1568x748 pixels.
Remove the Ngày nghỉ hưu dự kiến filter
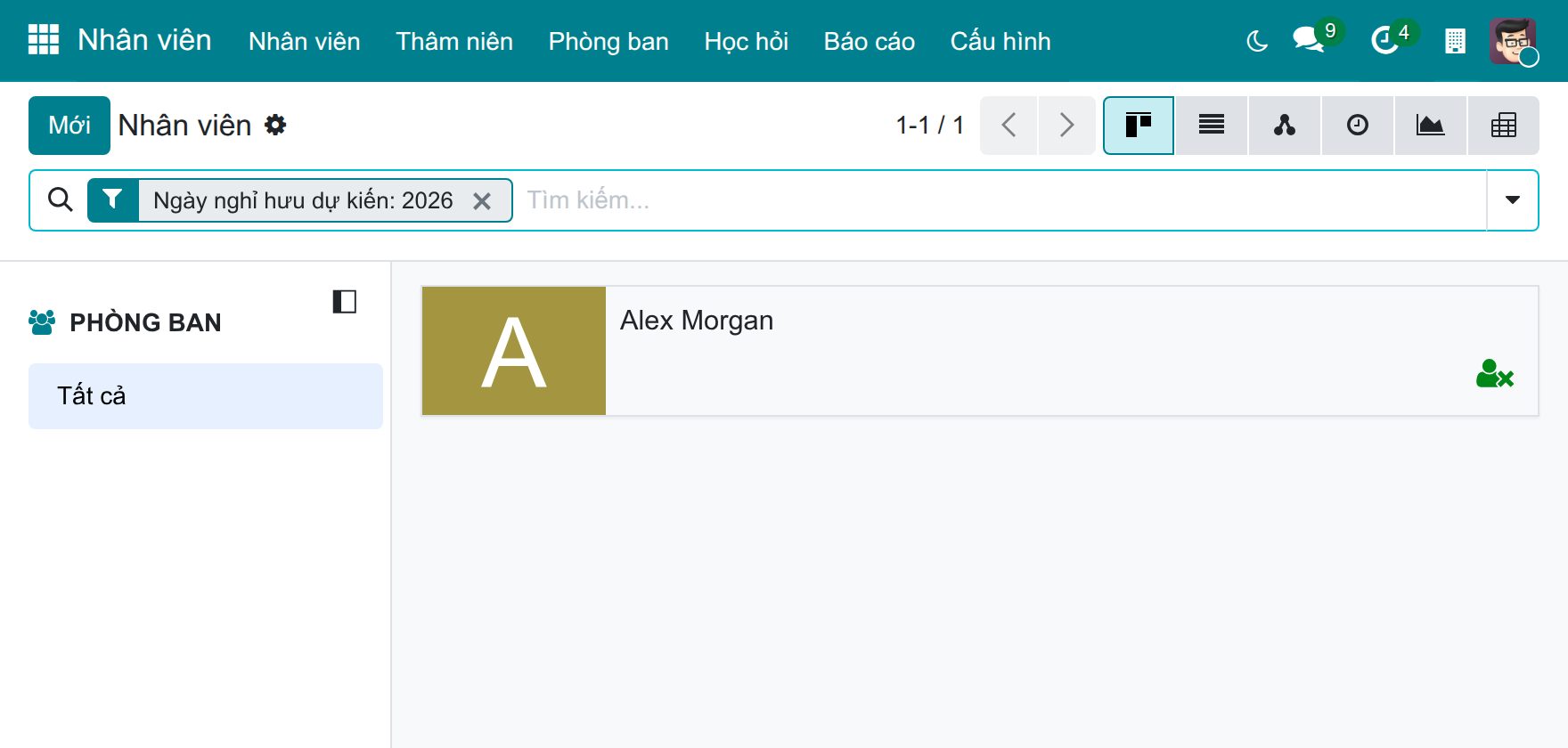482,201
